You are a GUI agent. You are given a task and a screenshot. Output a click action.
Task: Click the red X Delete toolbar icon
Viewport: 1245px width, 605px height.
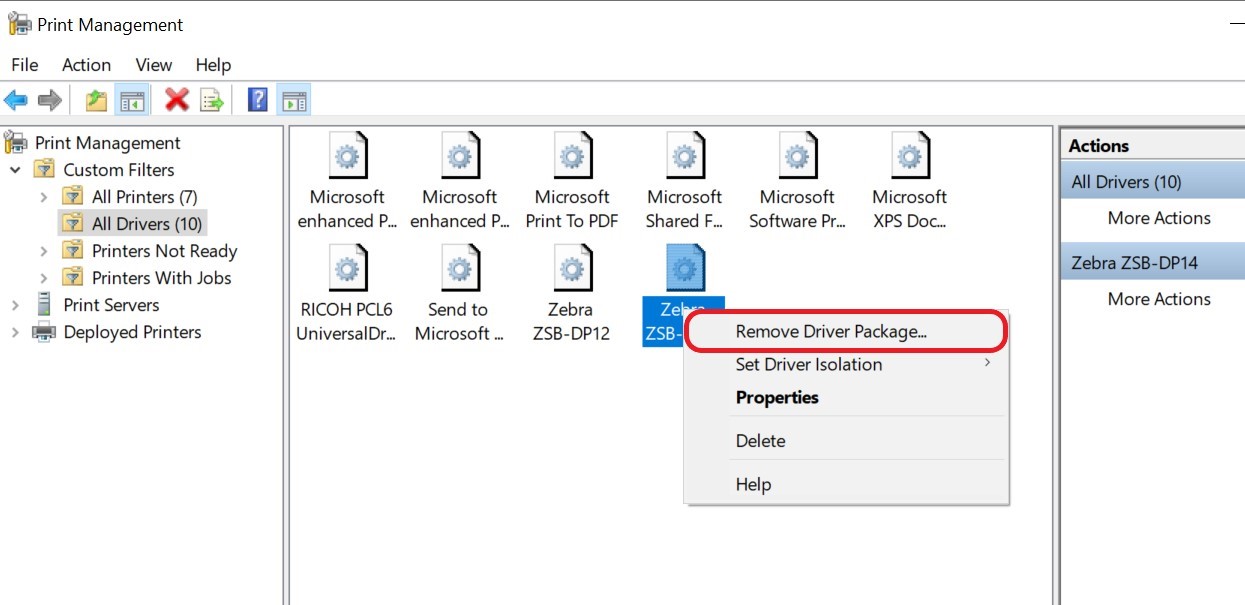click(x=177, y=100)
